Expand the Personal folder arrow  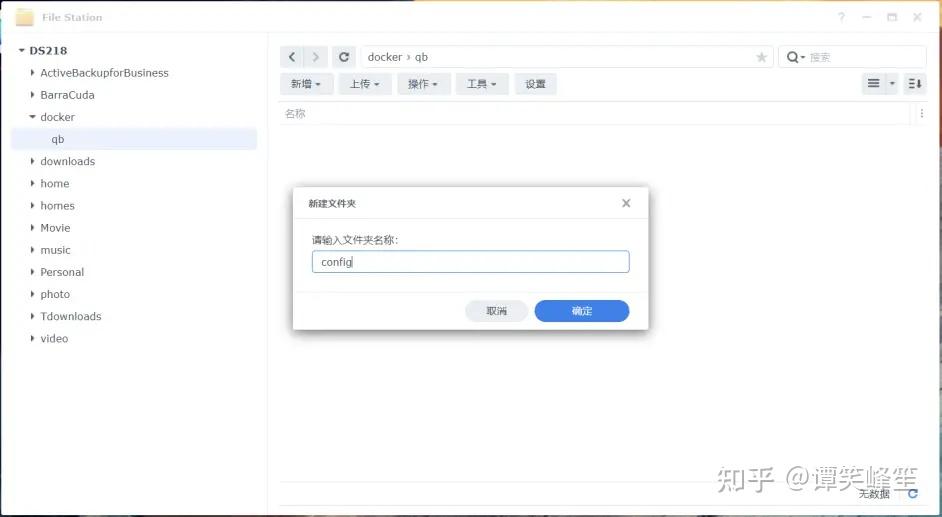(x=32, y=272)
